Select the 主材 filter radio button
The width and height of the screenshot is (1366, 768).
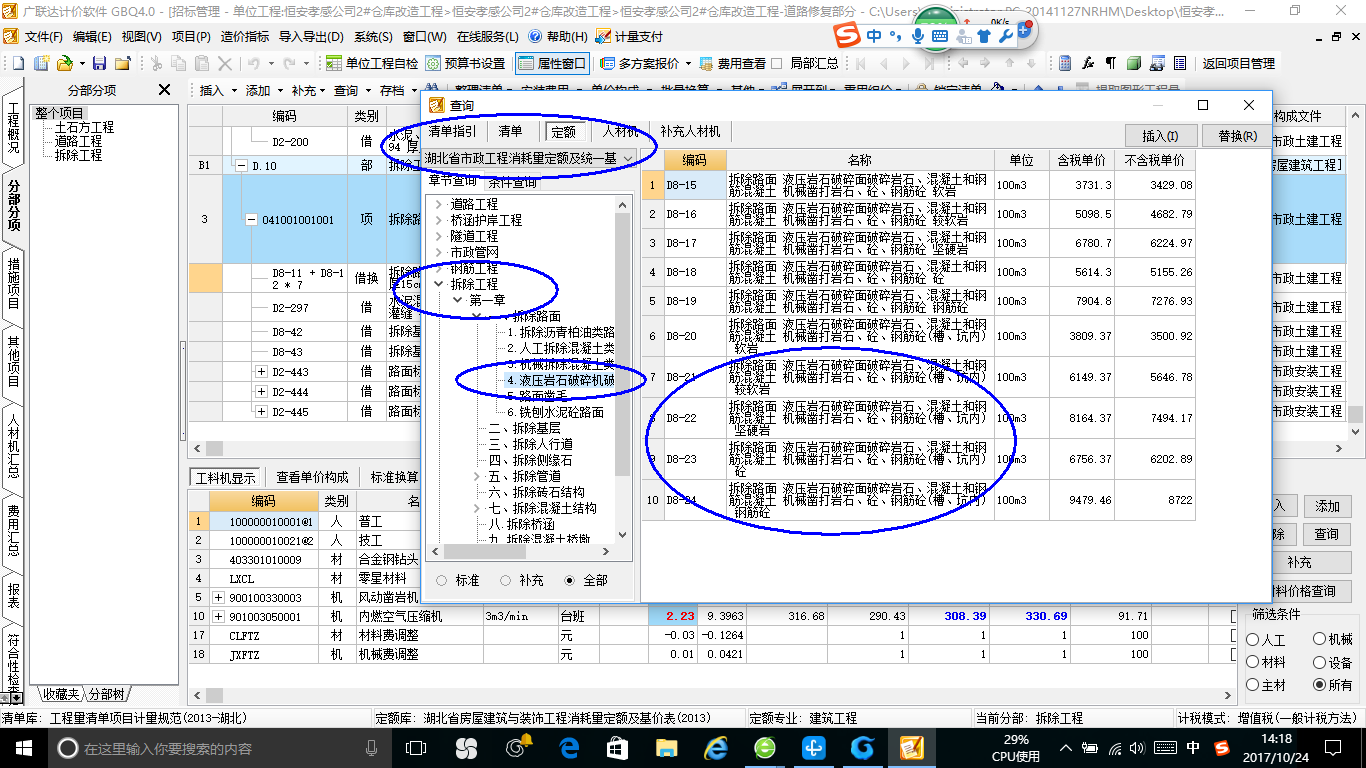[1254, 685]
